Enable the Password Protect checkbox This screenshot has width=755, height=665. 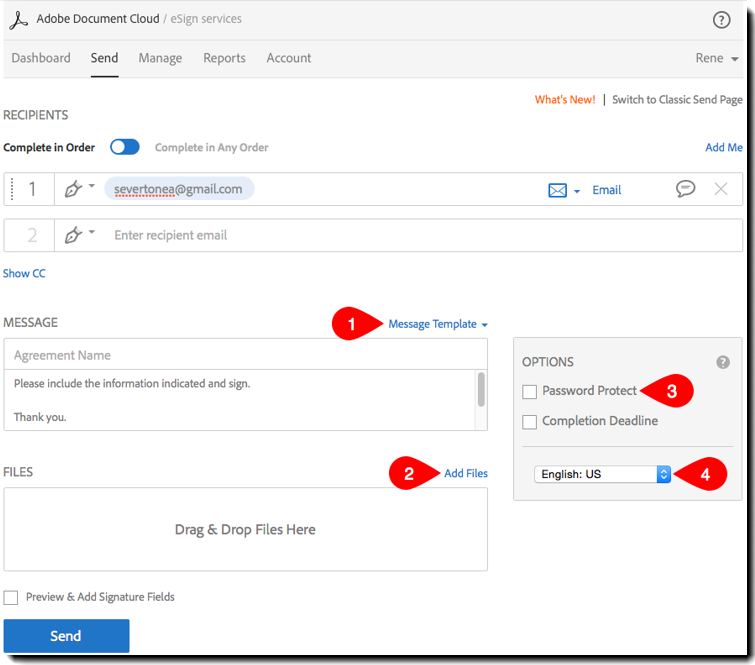coord(530,391)
